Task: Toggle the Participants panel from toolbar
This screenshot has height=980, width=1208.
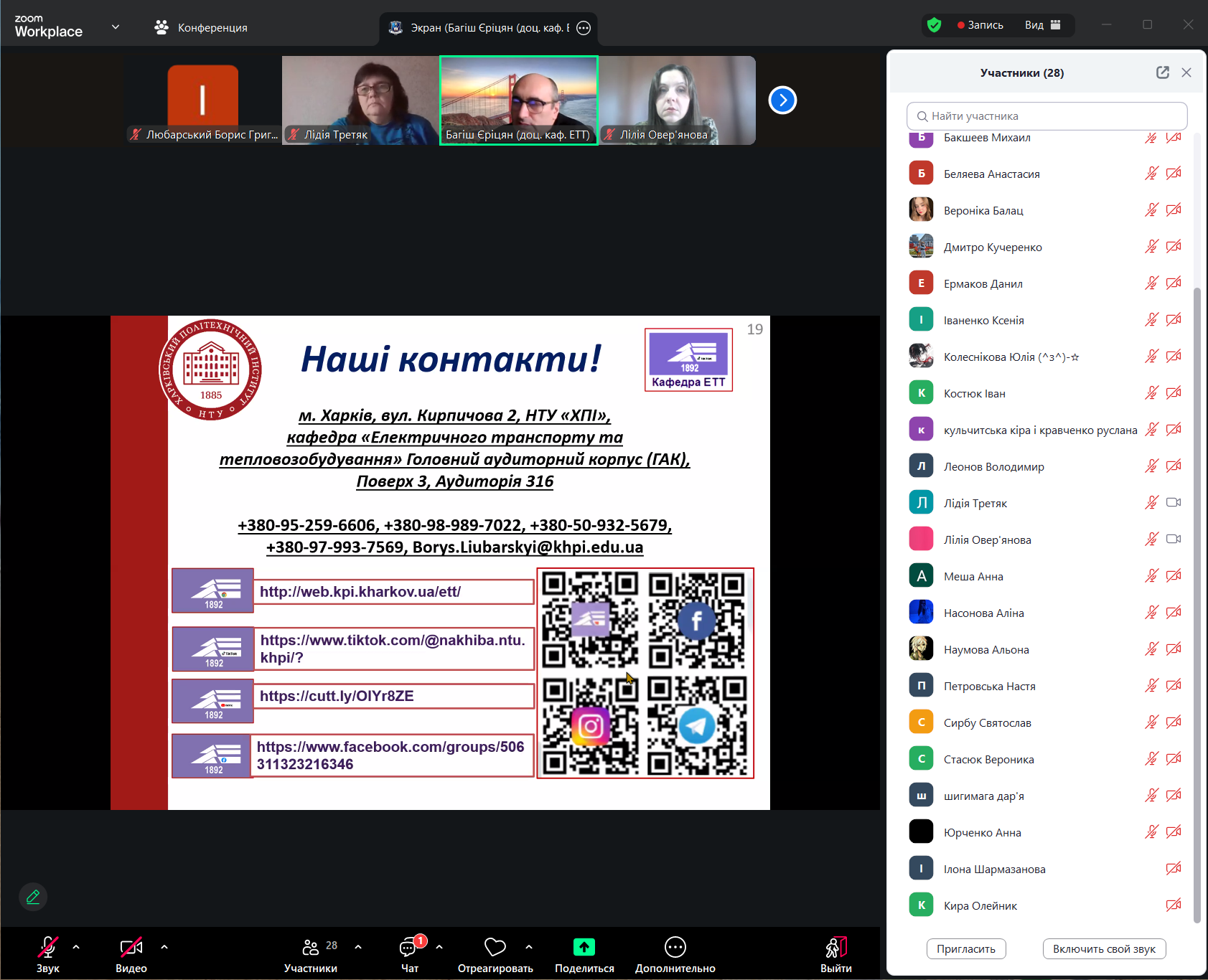Action: (311, 948)
